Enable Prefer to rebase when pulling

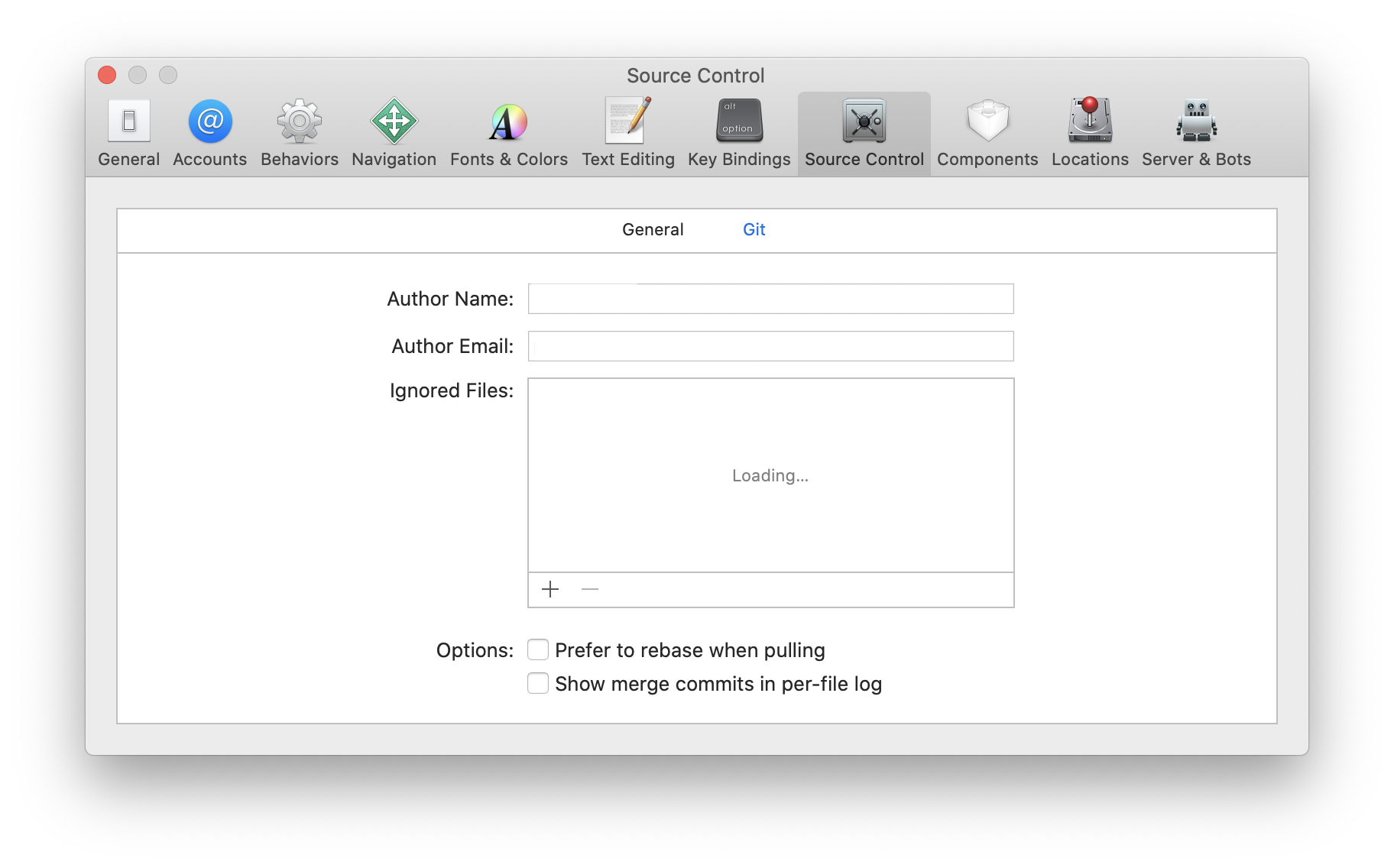[538, 649]
